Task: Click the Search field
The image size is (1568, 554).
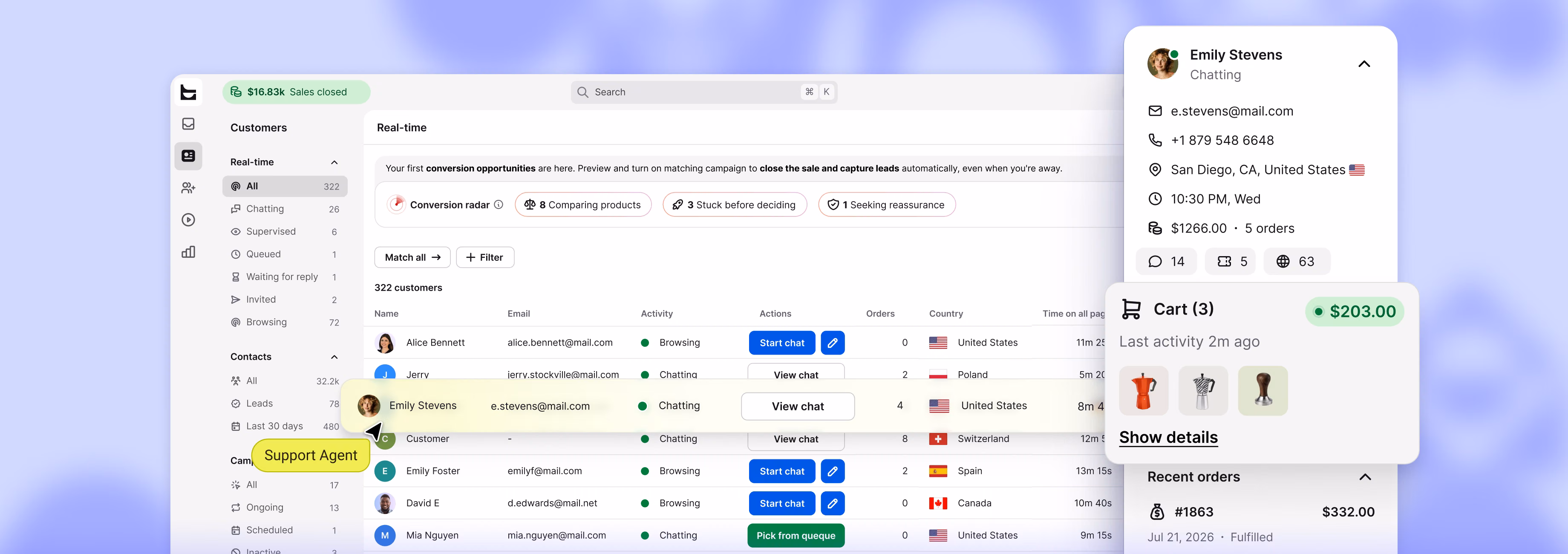Action: tap(703, 92)
